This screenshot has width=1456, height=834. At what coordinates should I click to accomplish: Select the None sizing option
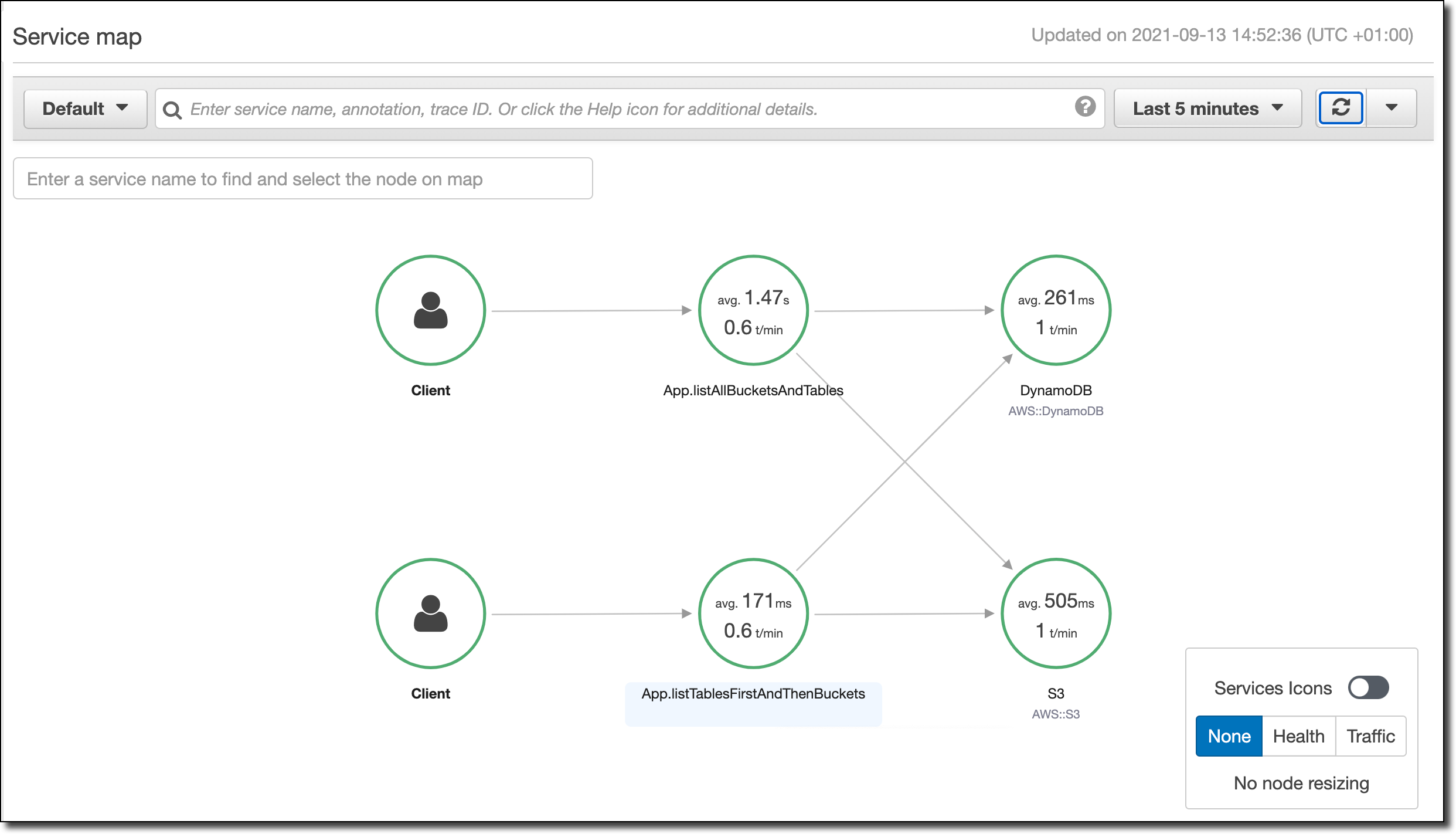pyautogui.click(x=1229, y=736)
